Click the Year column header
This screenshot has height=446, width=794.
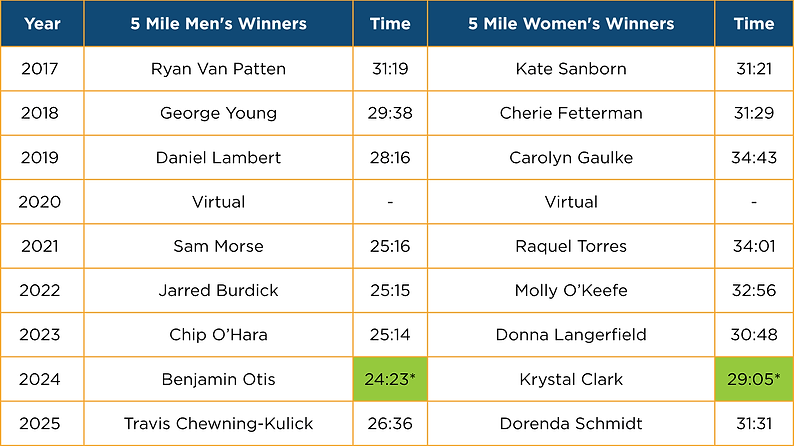[x=43, y=23]
